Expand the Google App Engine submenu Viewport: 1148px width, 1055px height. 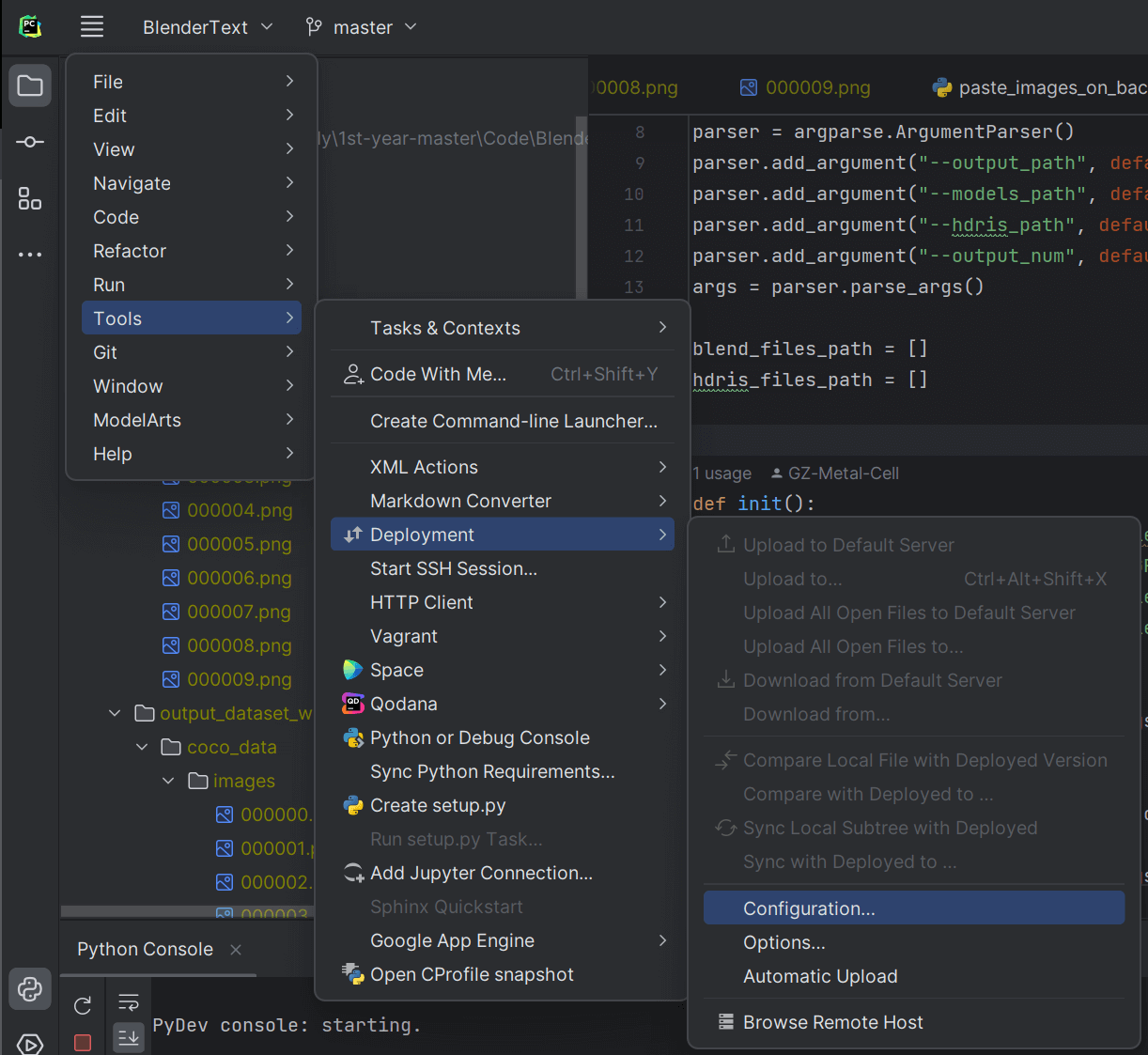(x=503, y=940)
